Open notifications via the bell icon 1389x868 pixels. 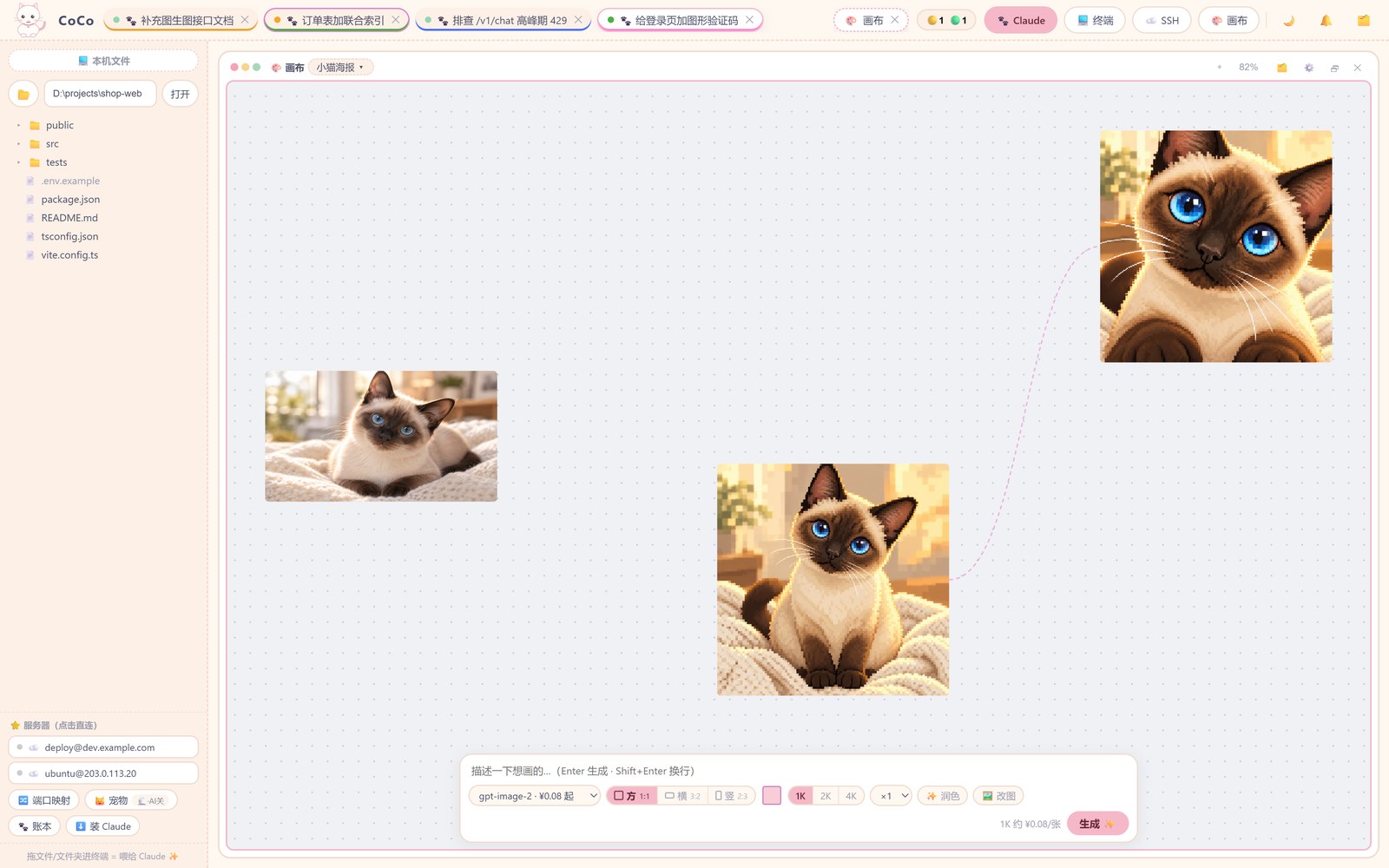point(1326,20)
